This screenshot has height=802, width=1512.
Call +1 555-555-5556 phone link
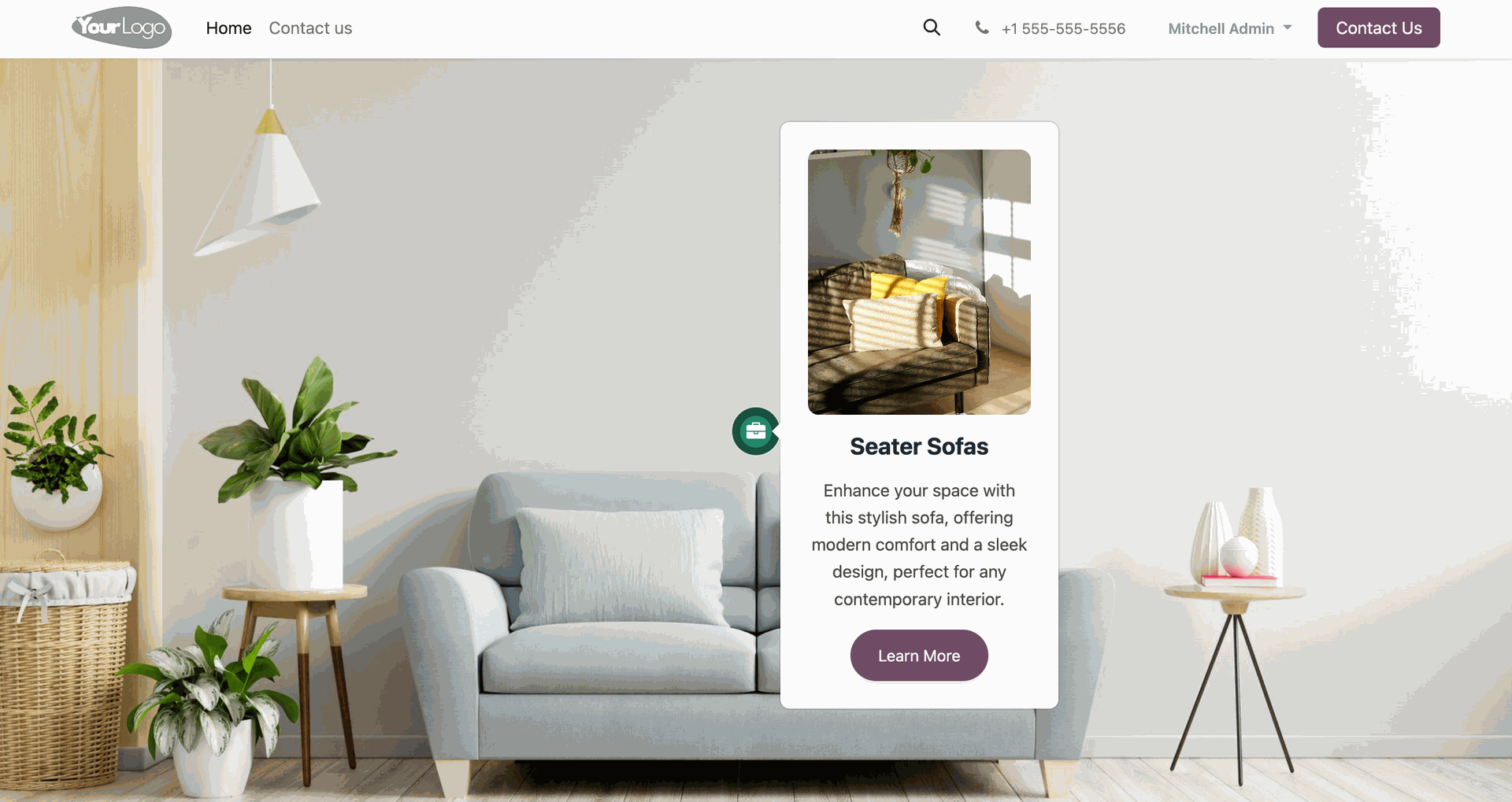[1063, 28]
